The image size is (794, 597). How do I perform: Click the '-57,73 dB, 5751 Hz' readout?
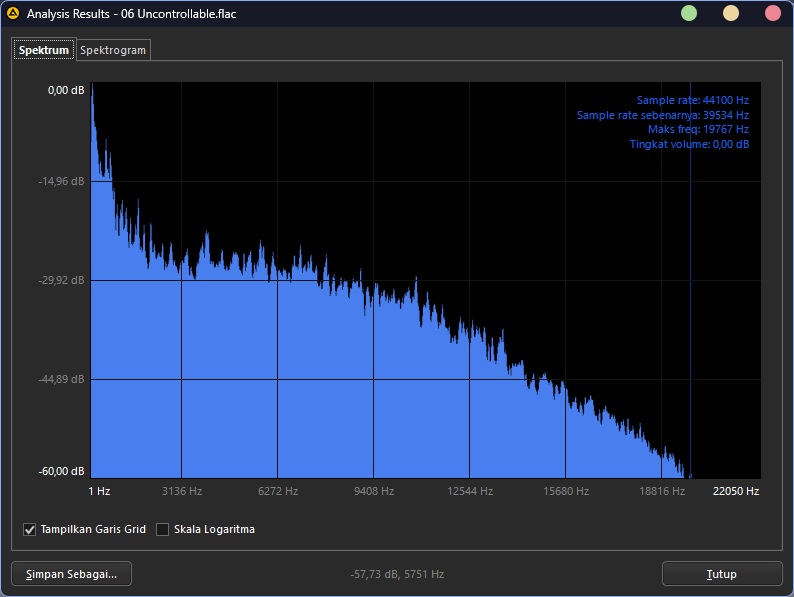point(397,574)
